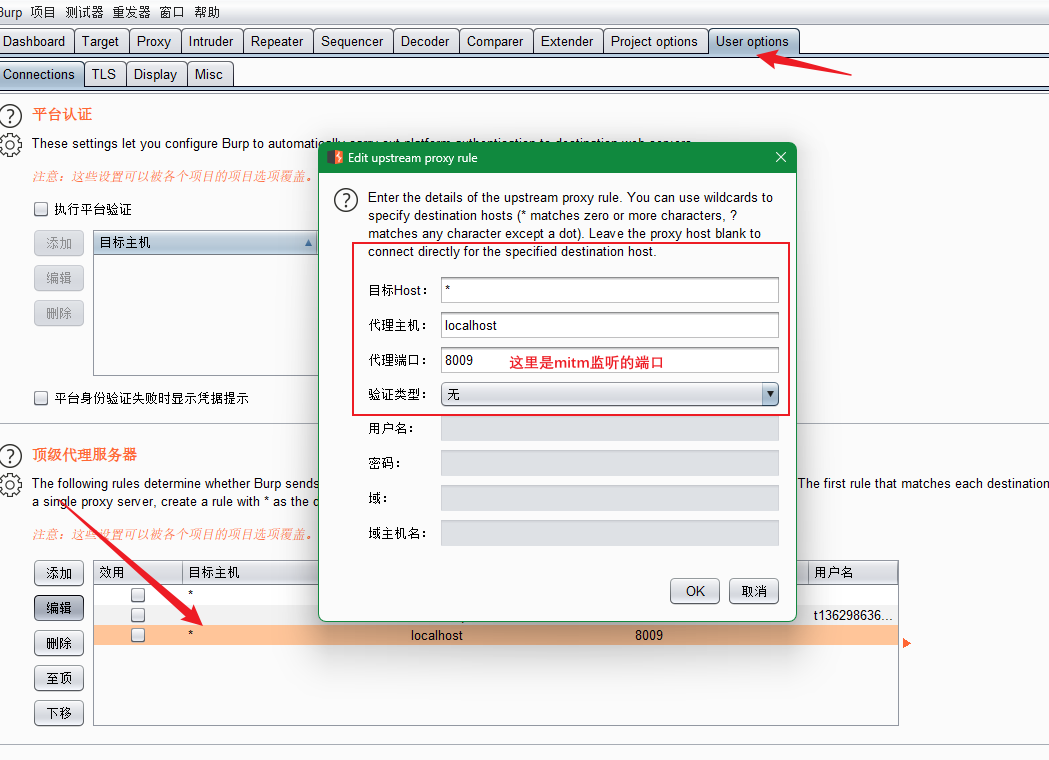Open the Dashboard tab
Screen dimensions: 1049x760
coord(34,41)
